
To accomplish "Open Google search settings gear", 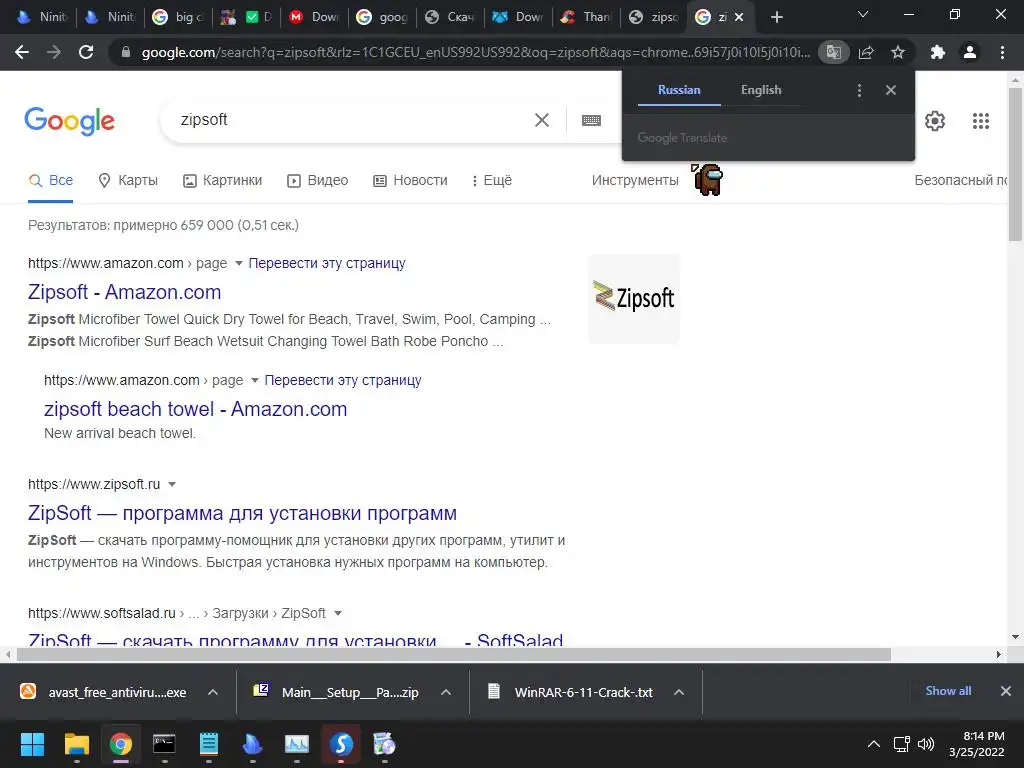I will [935, 121].
